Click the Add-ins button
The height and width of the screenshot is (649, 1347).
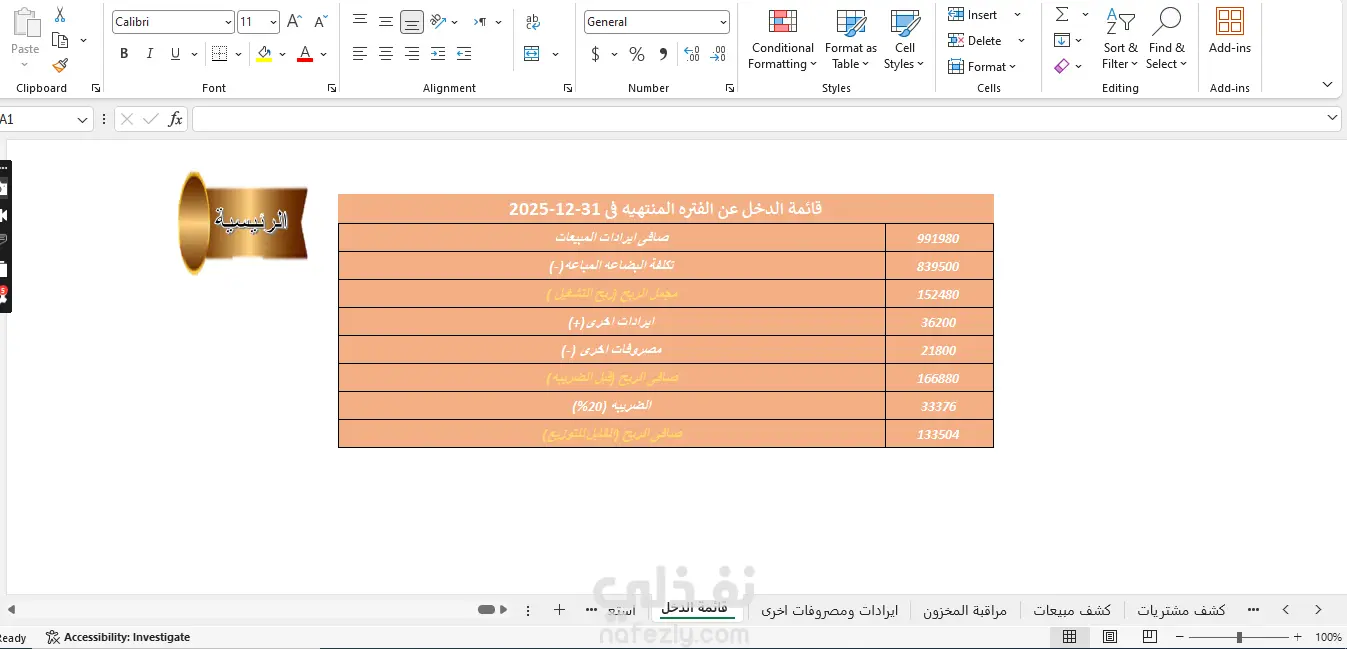(1230, 31)
